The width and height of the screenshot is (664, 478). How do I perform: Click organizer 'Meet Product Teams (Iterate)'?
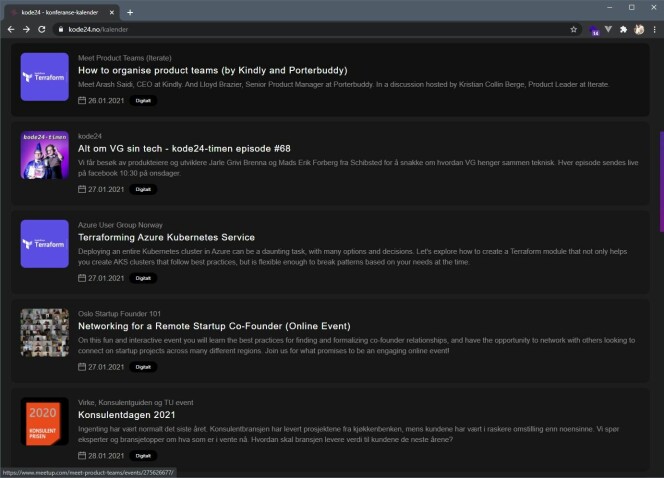124,58
